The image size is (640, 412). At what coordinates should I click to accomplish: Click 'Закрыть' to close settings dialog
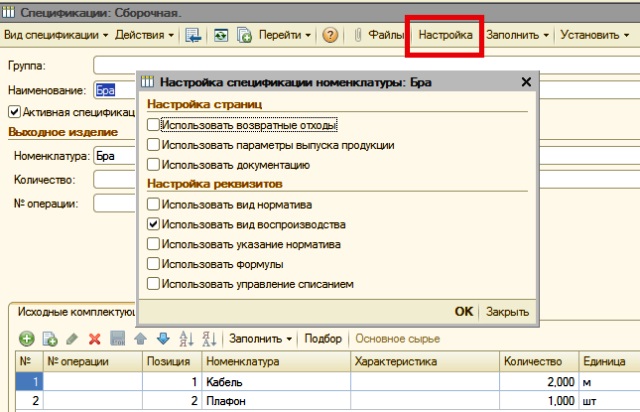click(507, 311)
